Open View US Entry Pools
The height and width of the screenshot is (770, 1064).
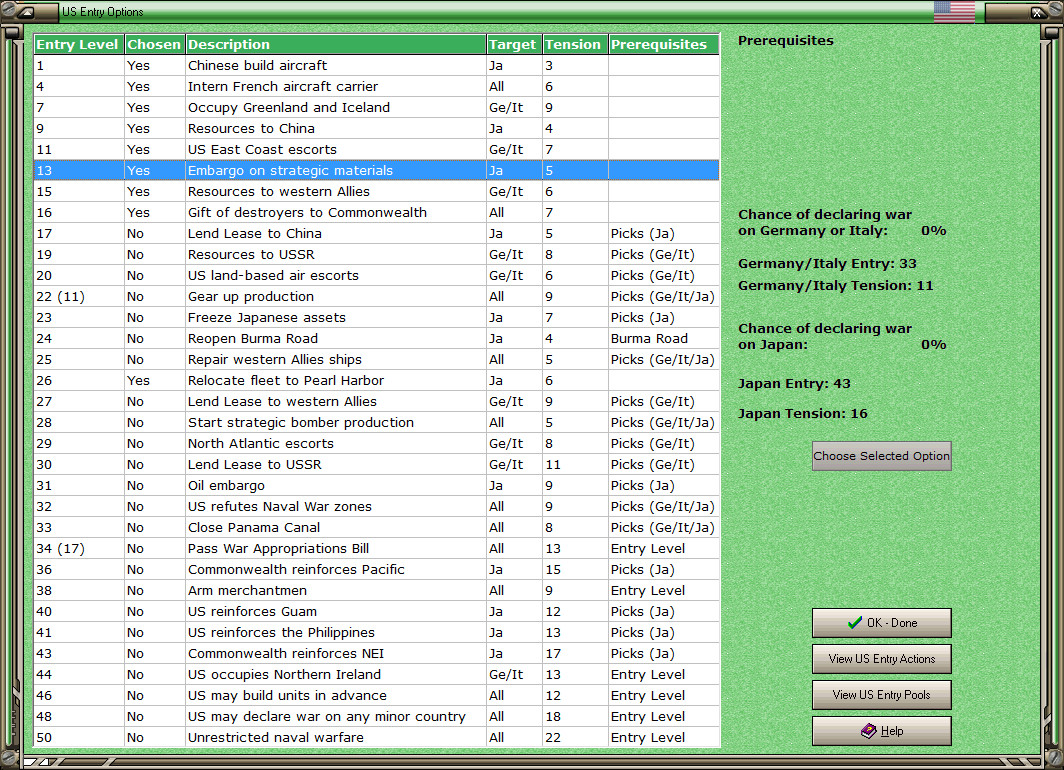pos(881,695)
